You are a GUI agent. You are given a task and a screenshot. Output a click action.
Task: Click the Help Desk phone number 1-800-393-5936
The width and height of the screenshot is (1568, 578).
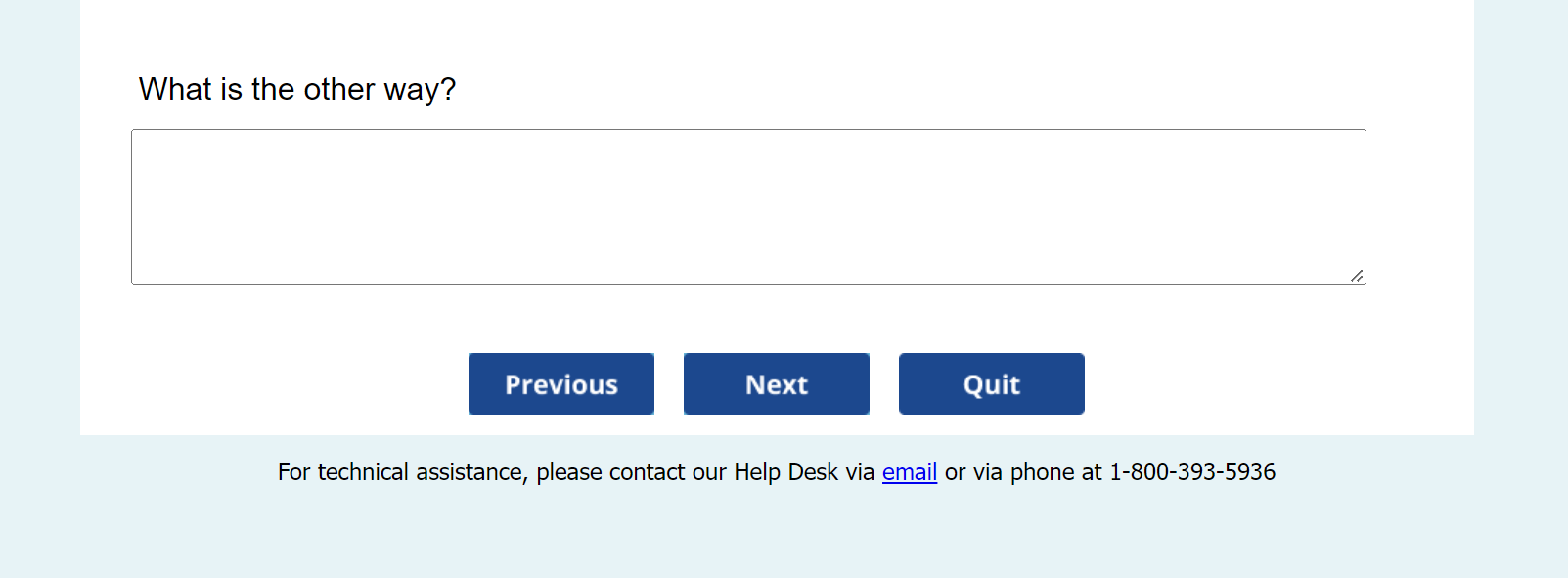(x=1191, y=472)
